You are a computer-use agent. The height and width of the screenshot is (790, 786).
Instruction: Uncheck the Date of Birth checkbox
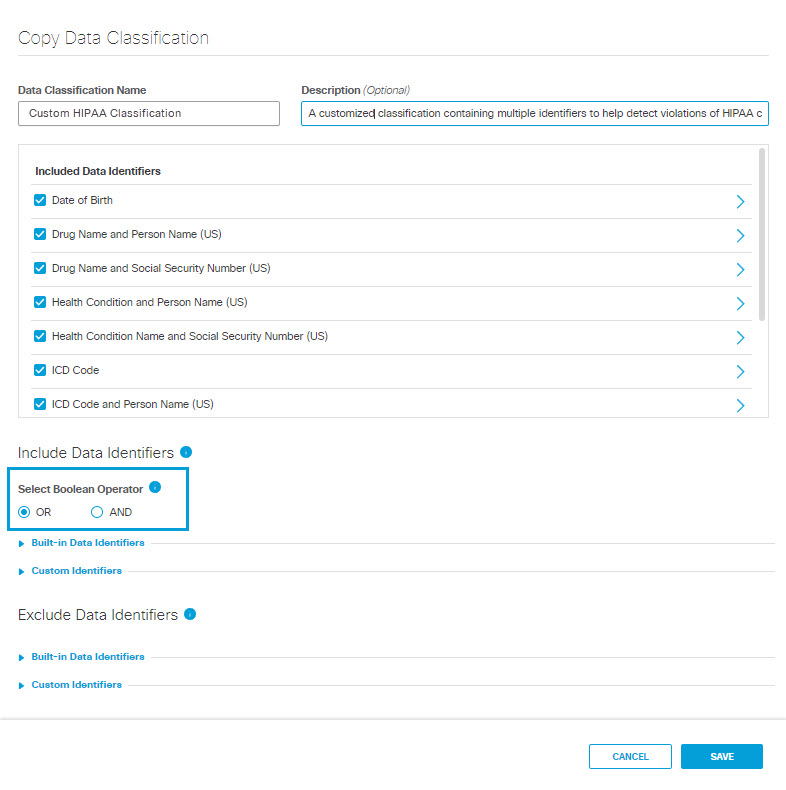pos(40,200)
